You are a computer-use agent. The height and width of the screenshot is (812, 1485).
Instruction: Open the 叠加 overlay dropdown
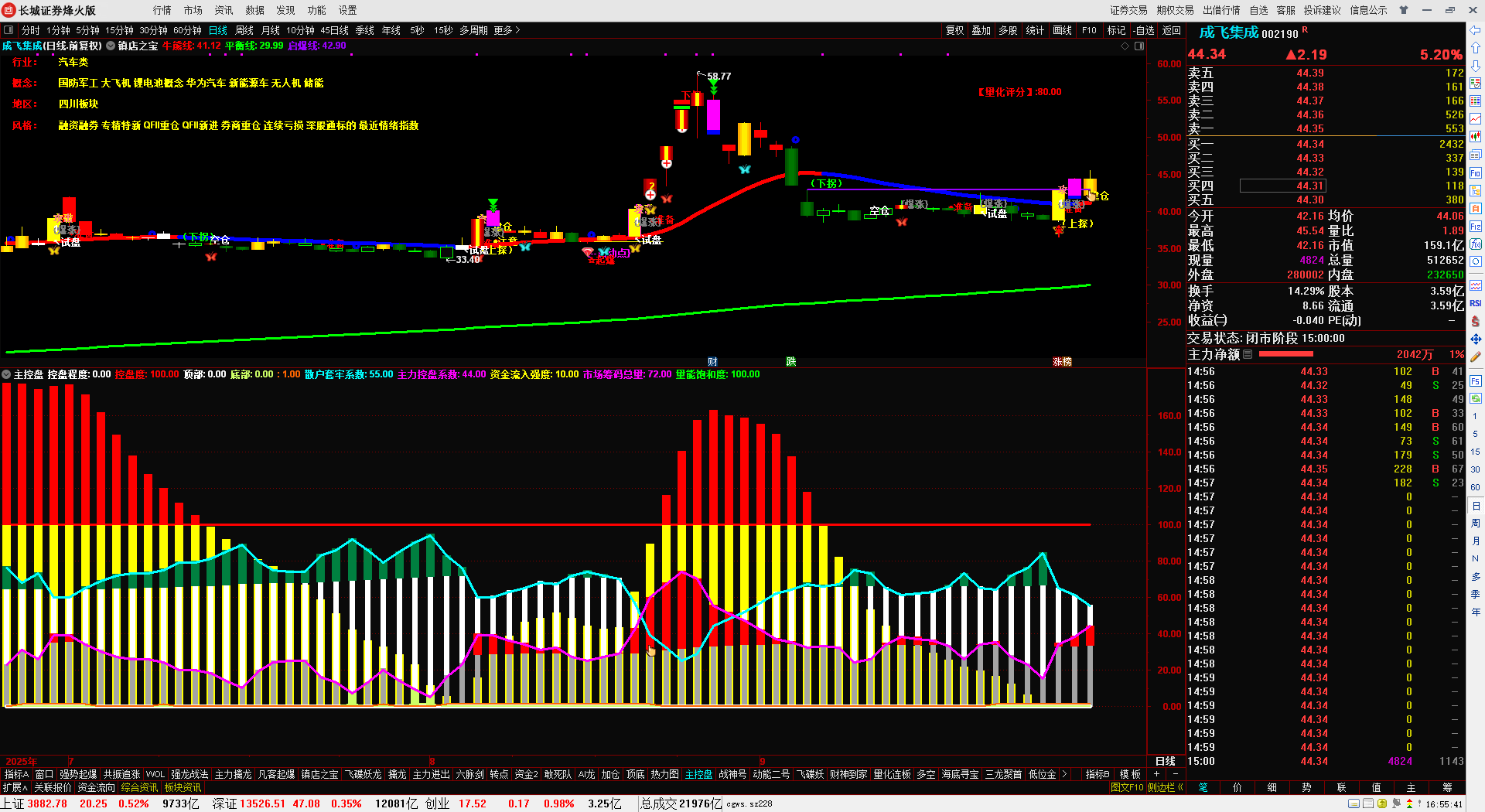point(981,30)
